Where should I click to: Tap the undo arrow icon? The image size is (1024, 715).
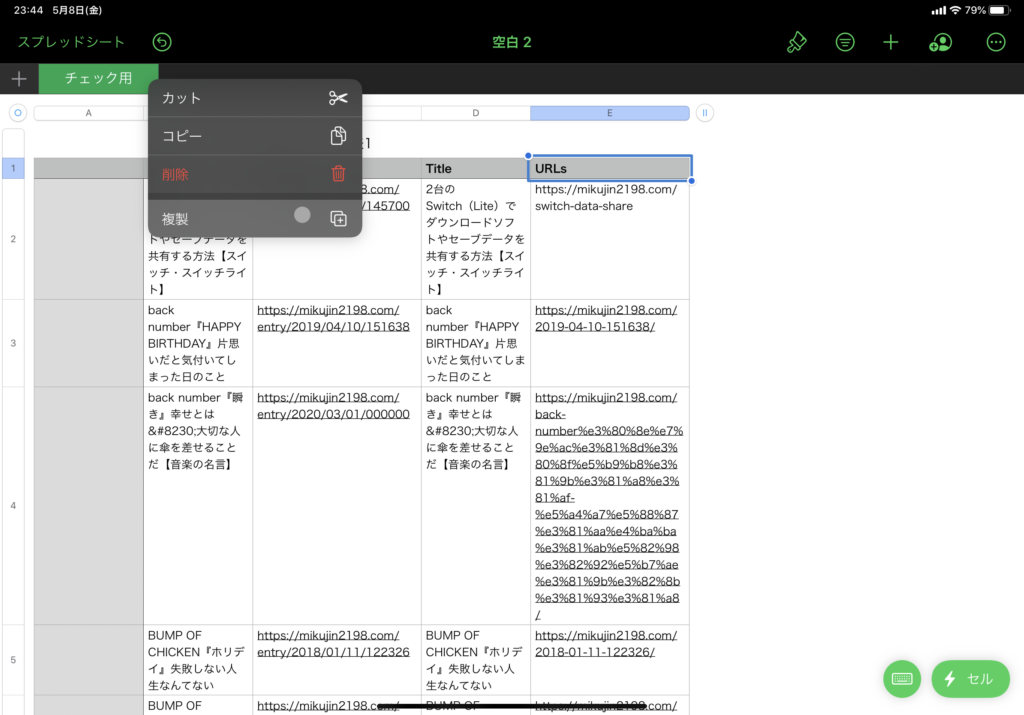(162, 42)
